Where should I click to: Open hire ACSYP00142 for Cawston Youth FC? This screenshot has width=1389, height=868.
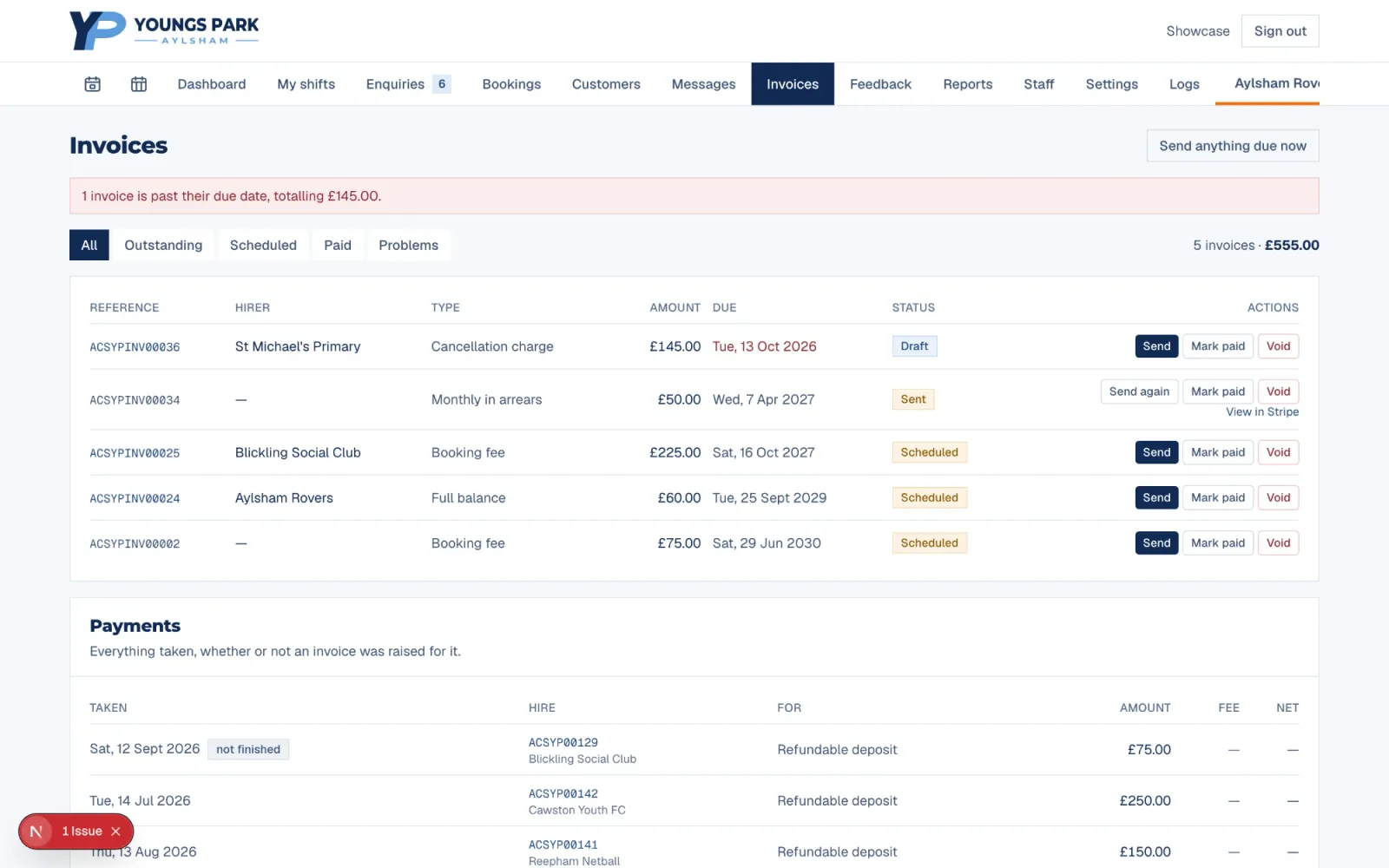coord(563,793)
